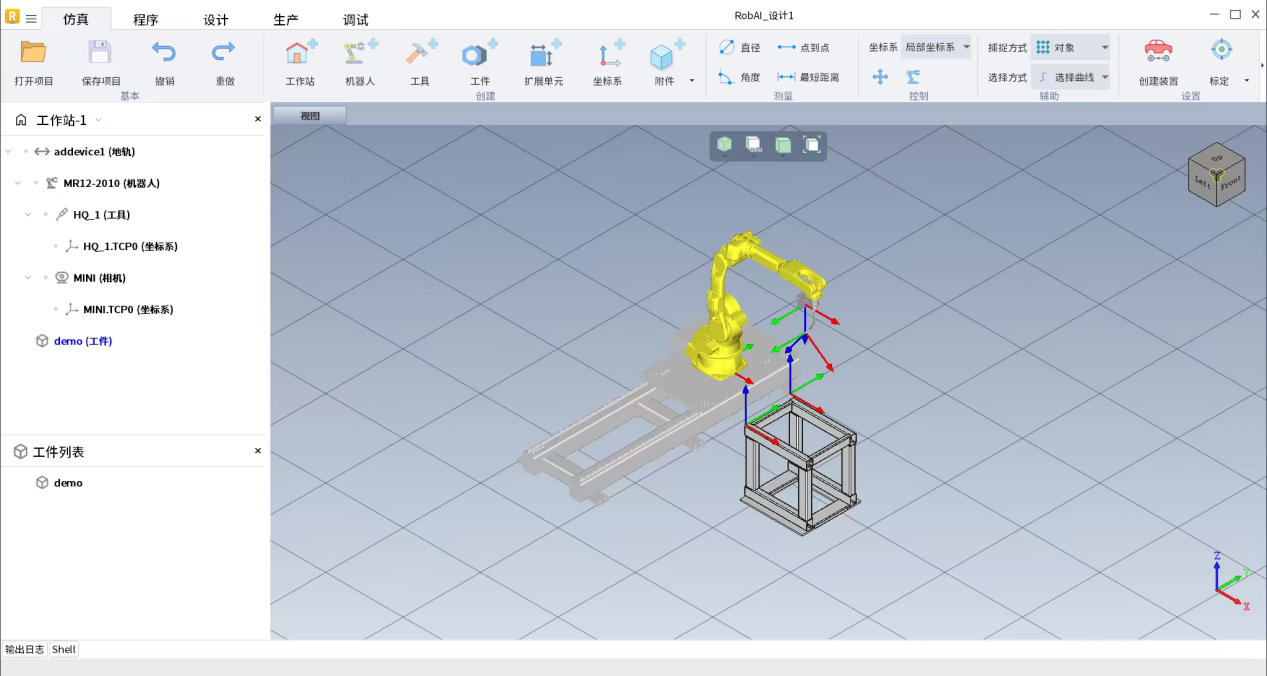Click the 打开项目 folder icon
This screenshot has width=1267, height=676.
coord(34,54)
